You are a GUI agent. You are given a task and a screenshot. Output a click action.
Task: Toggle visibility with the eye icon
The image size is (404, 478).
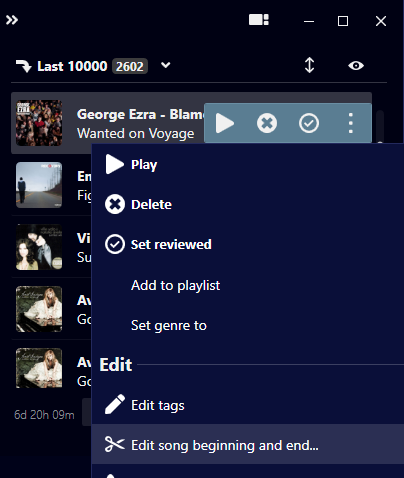pyautogui.click(x=356, y=66)
